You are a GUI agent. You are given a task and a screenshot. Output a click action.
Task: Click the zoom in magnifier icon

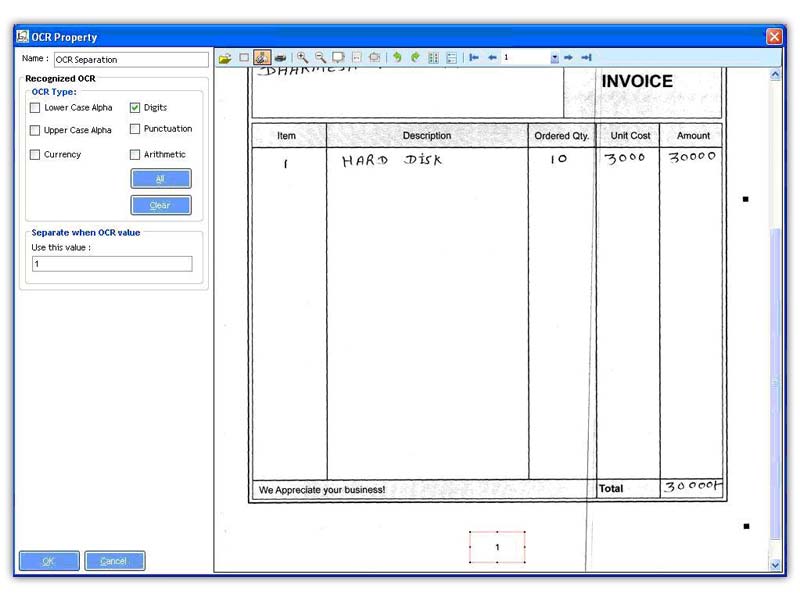[x=302, y=58]
